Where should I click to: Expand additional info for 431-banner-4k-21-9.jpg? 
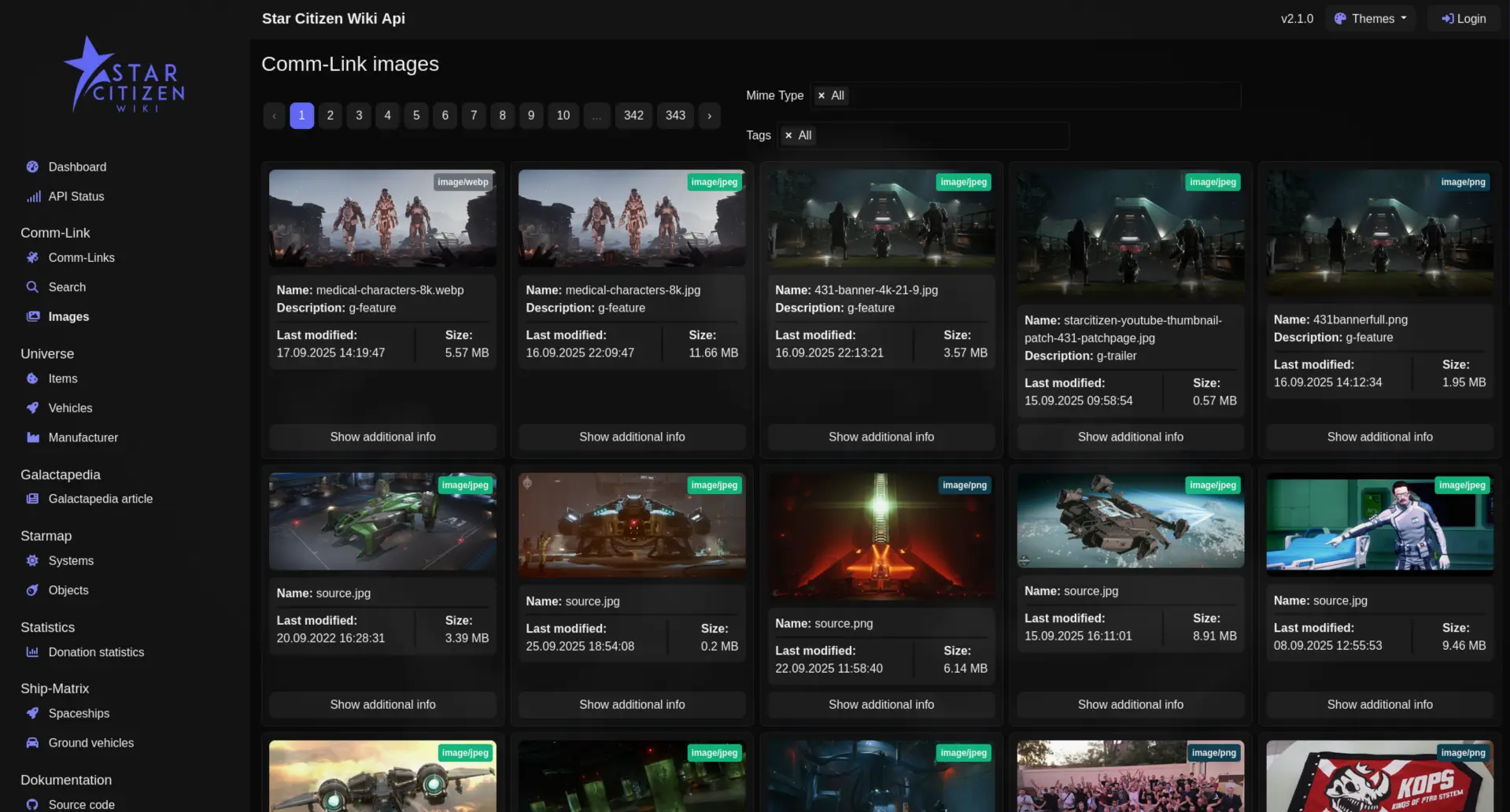[x=881, y=437]
